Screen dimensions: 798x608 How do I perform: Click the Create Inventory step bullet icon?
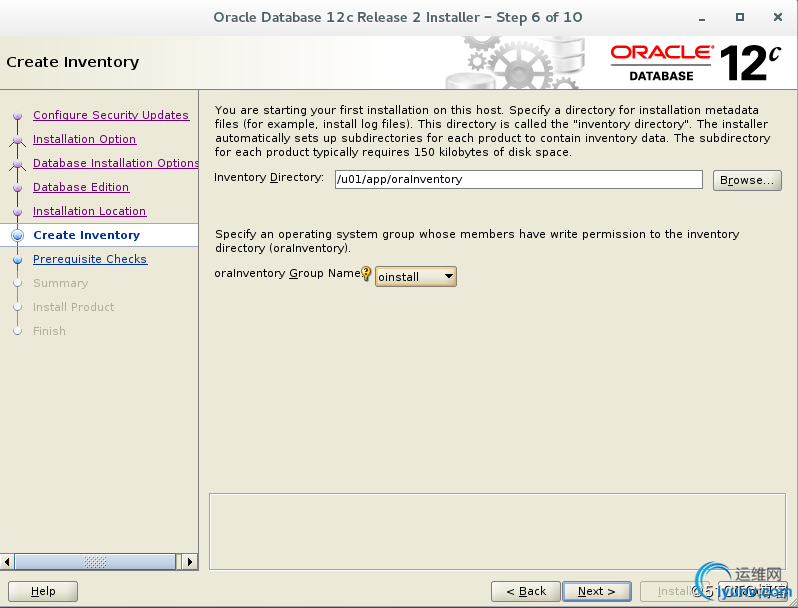17,235
